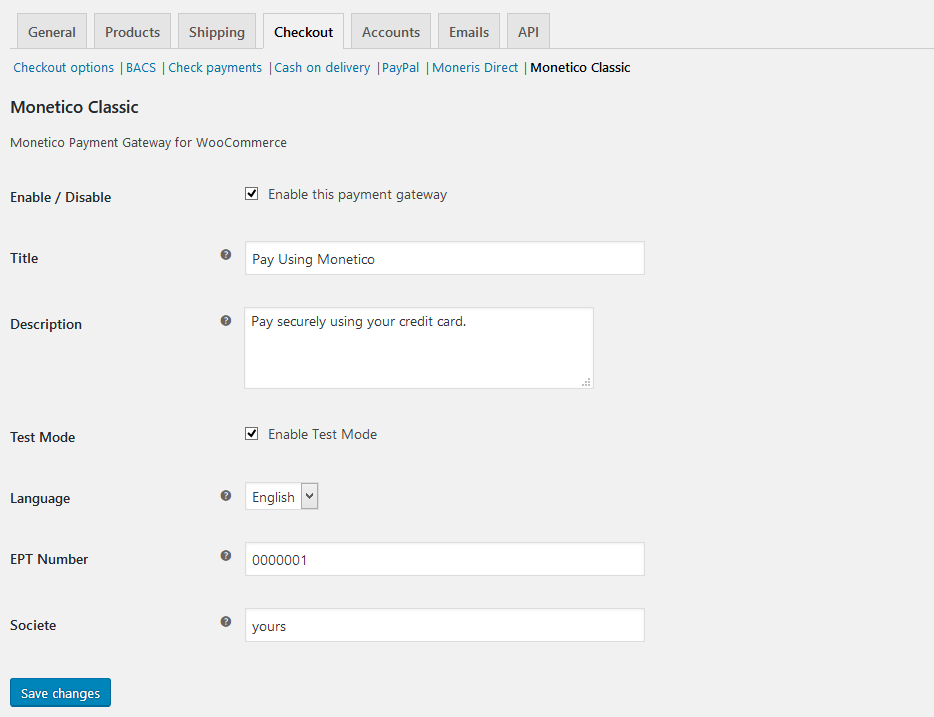This screenshot has height=717, width=934.
Task: Focus the Description textarea
Action: click(x=418, y=348)
